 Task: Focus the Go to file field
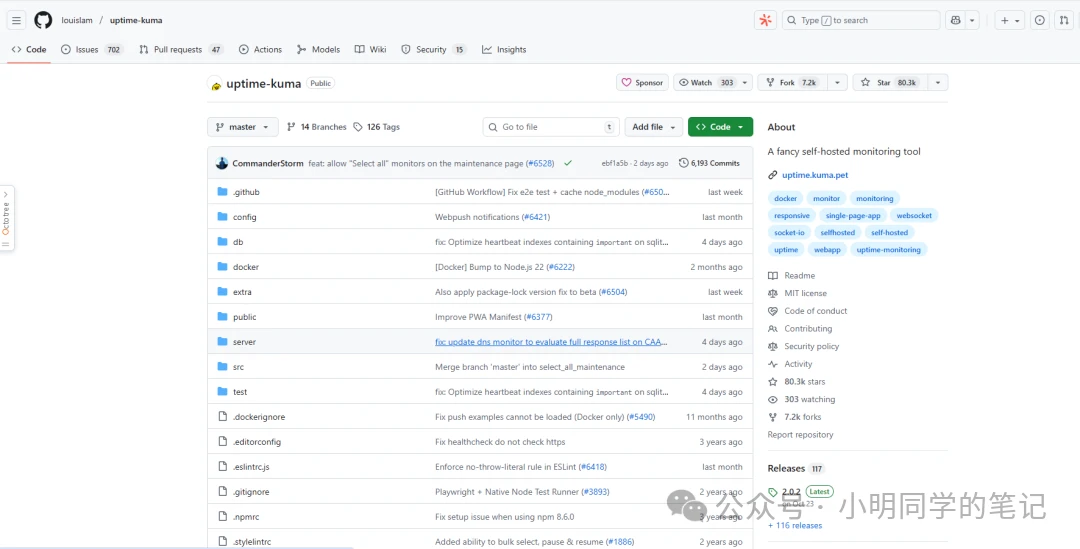point(551,127)
